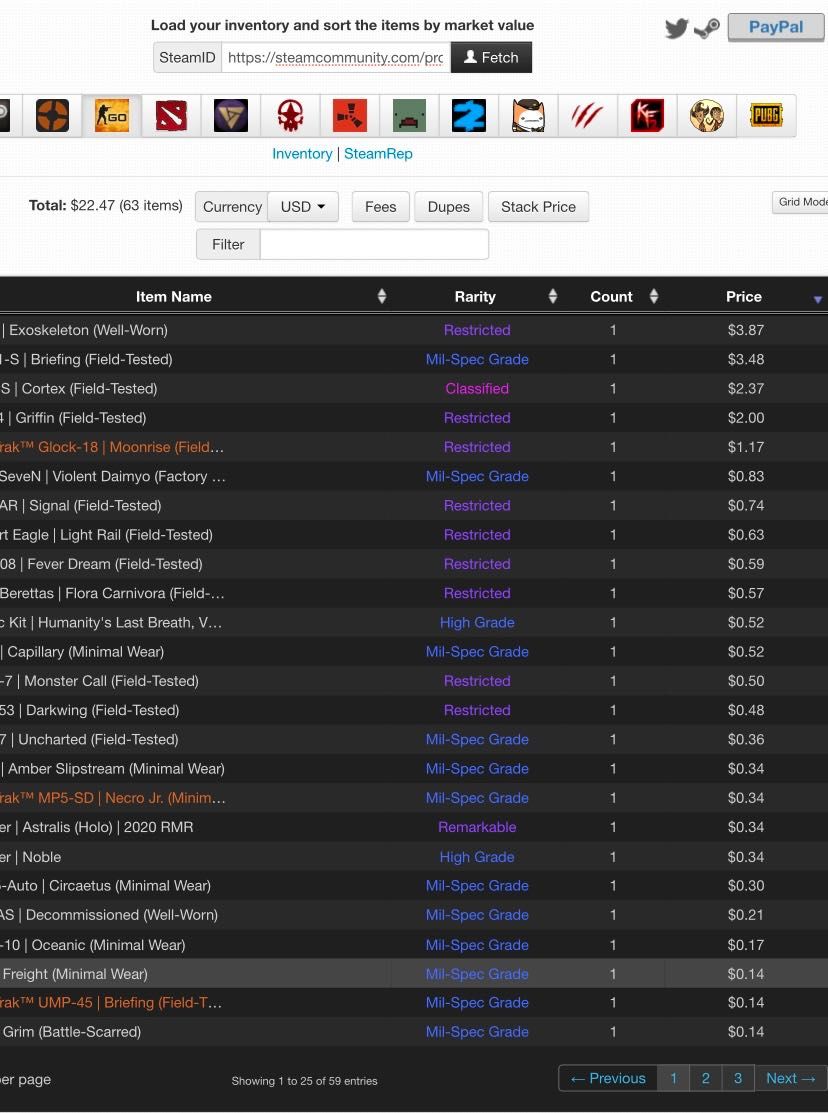Click the Fever Dream (Field-Tested) item
The height and width of the screenshot is (1113, 828).
(x=102, y=564)
